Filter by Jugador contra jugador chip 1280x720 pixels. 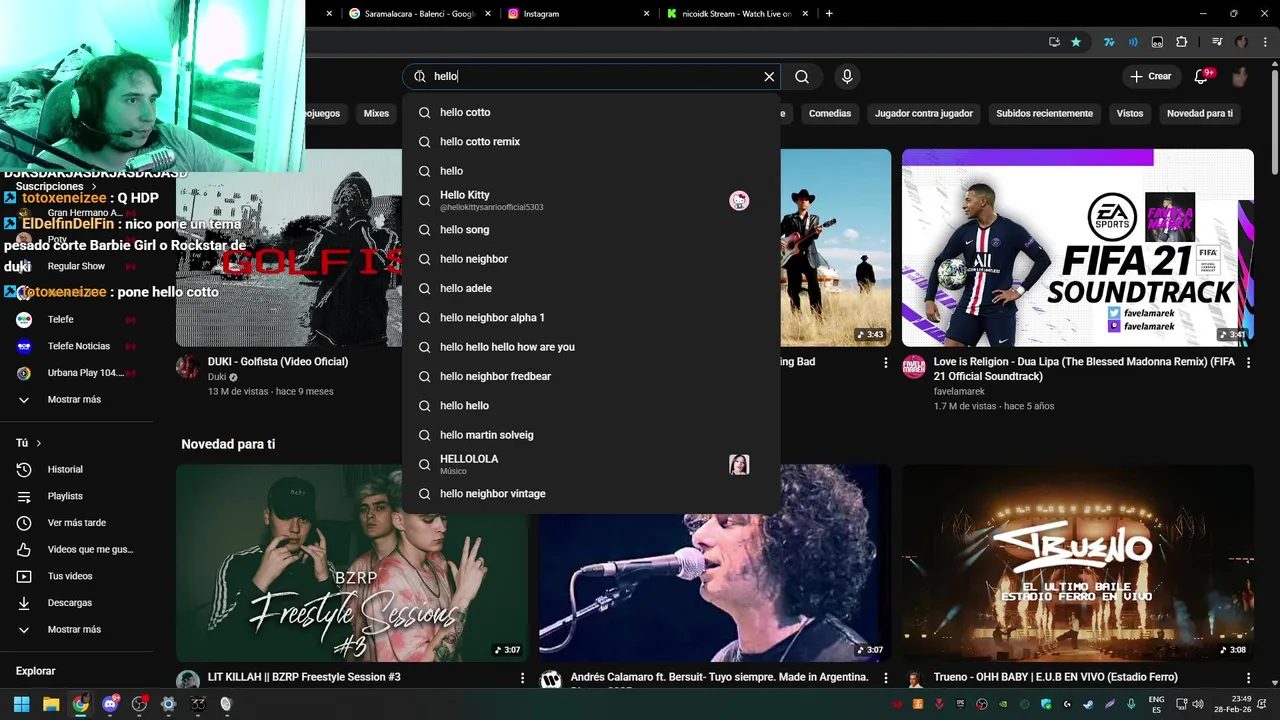pyautogui.click(x=924, y=113)
